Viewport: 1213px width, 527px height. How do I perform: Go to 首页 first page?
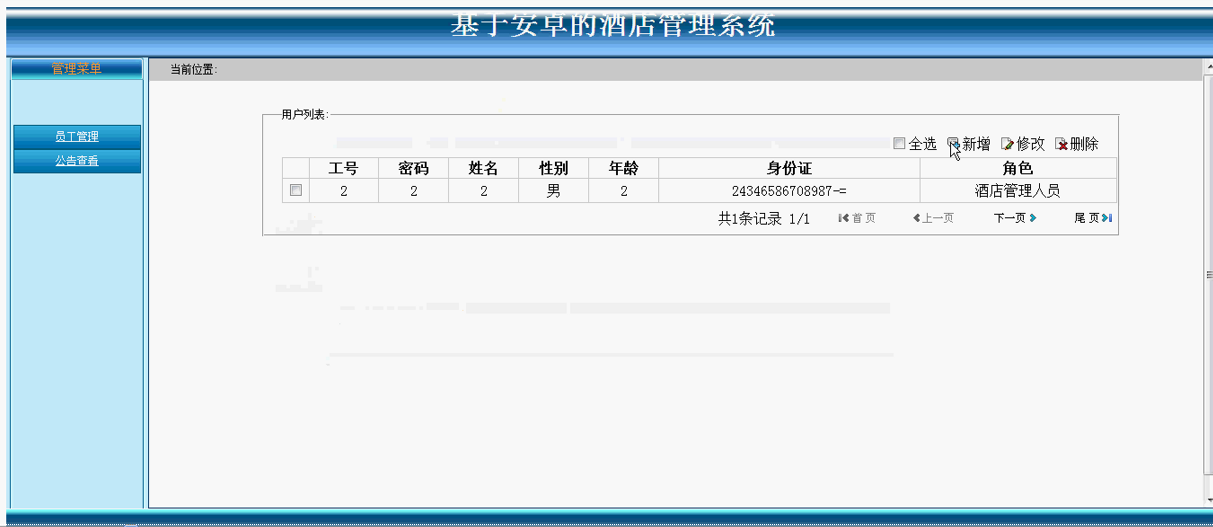point(857,218)
